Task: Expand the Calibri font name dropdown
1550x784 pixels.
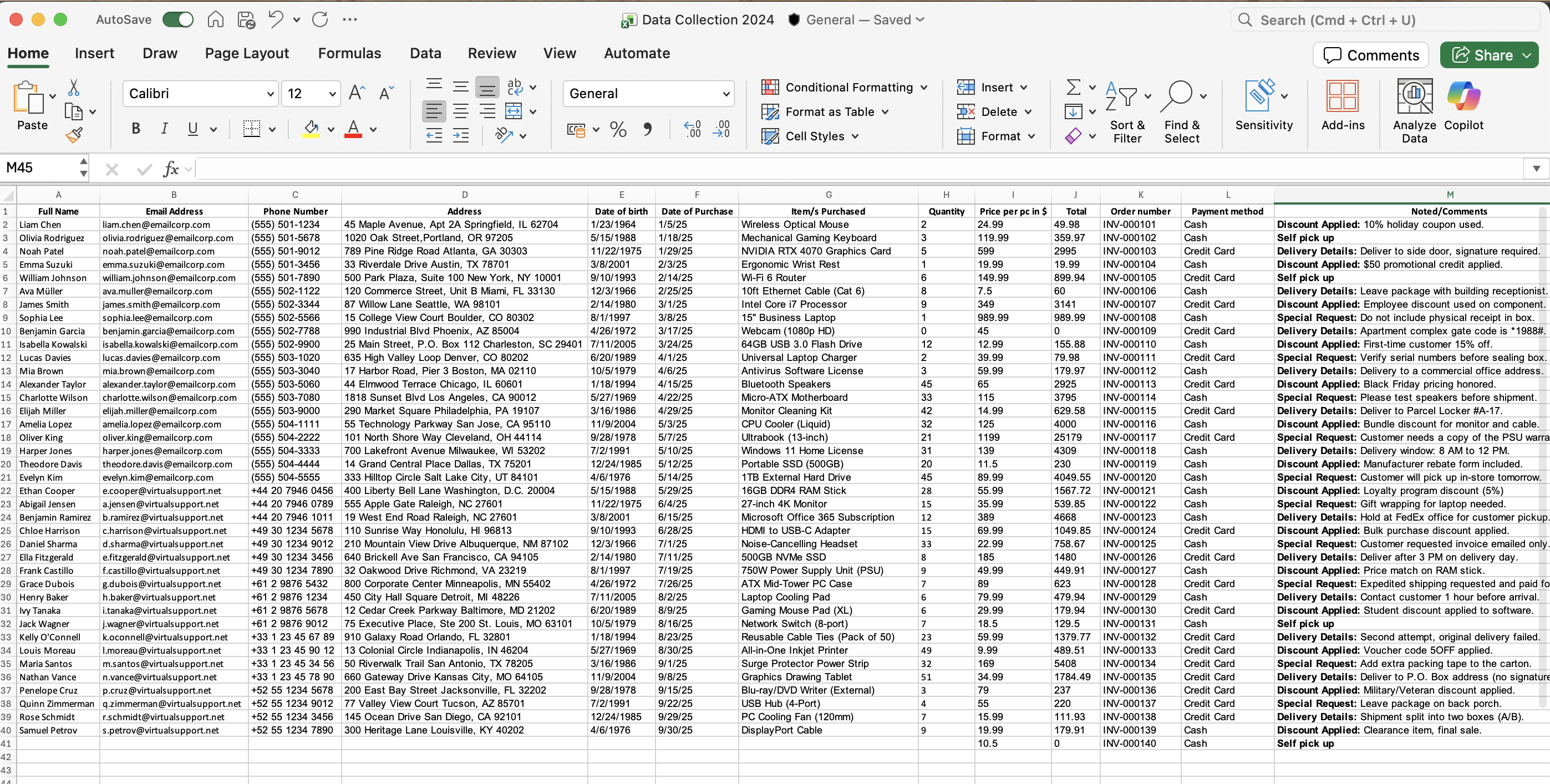Action: [x=270, y=94]
